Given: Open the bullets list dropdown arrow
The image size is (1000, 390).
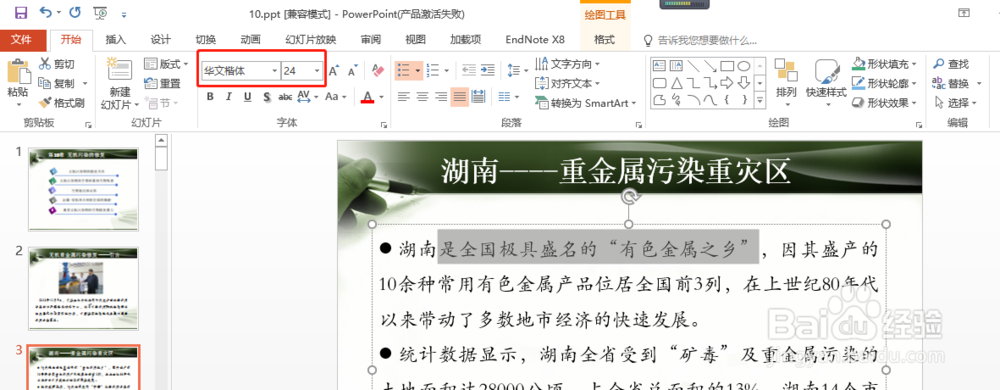Looking at the screenshot, I should pyautogui.click(x=418, y=70).
